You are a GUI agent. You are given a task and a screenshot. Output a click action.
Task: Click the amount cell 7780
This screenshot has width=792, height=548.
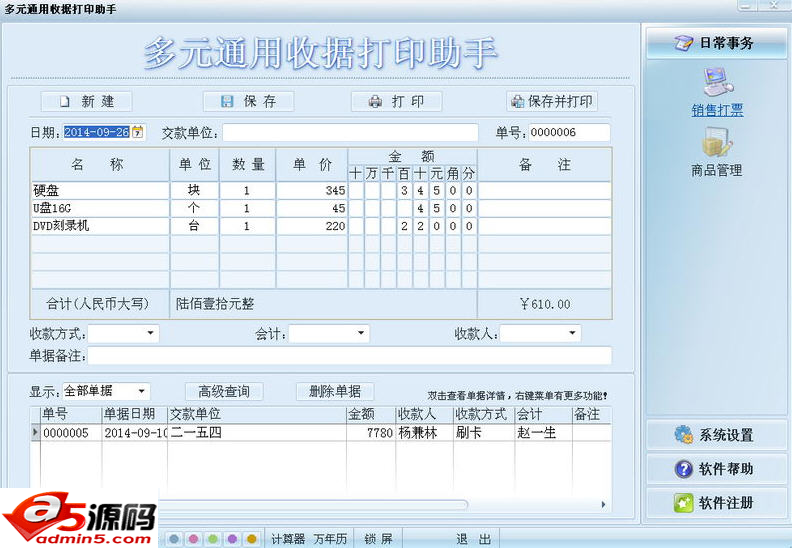pyautogui.click(x=371, y=433)
